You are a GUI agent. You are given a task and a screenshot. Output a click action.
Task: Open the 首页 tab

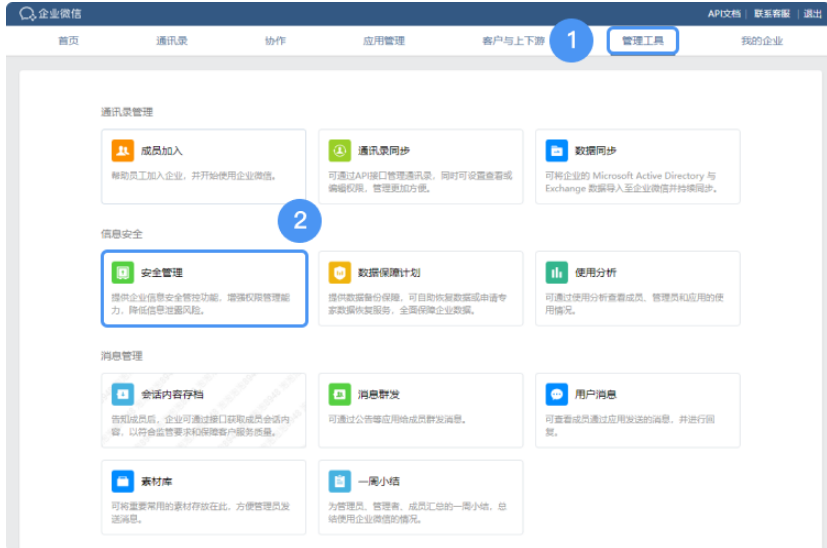(x=68, y=41)
